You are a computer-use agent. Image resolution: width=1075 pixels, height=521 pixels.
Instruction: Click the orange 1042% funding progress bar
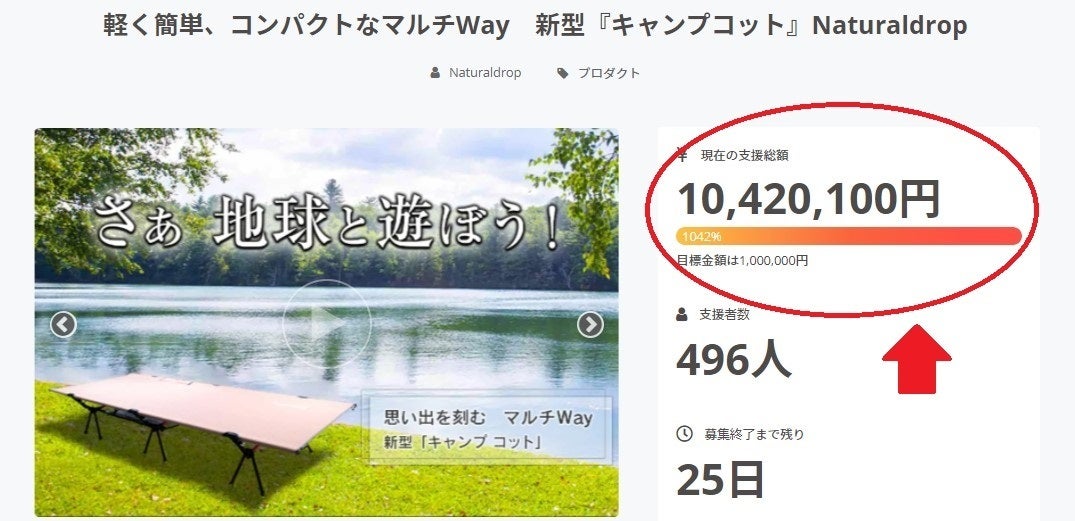848,236
